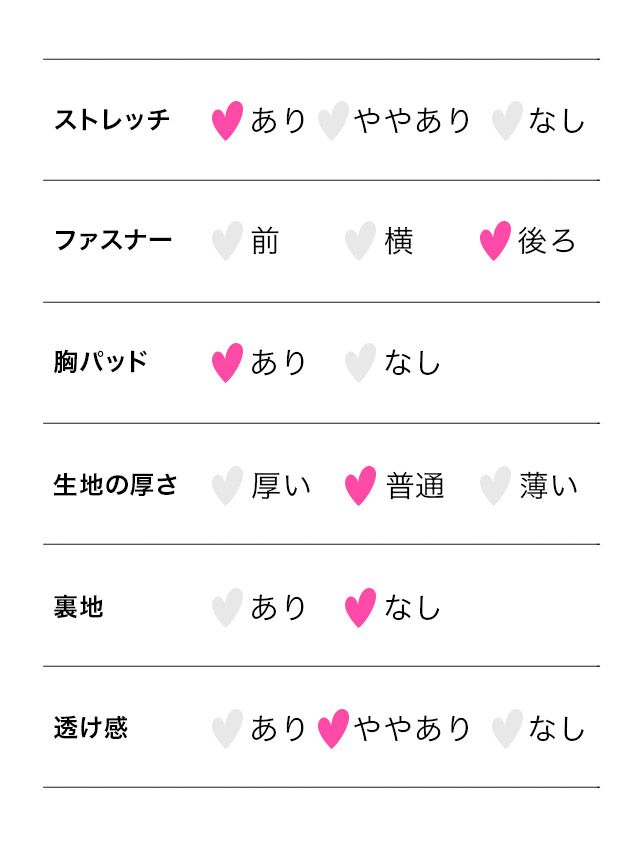Choose the ストレッチ なし heart

point(507,120)
